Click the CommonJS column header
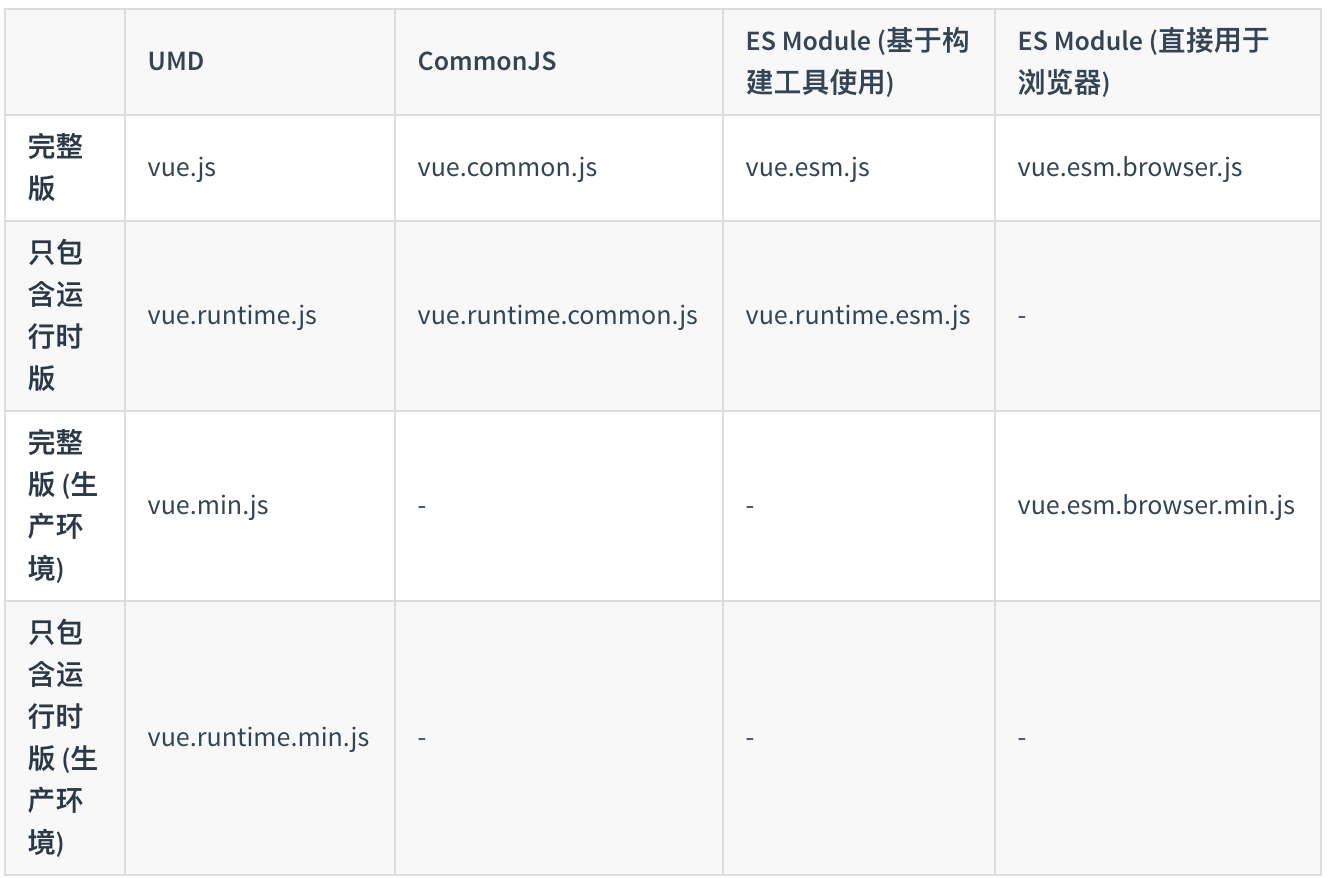Image resolution: width=1328 pixels, height=878 pixels. [487, 61]
